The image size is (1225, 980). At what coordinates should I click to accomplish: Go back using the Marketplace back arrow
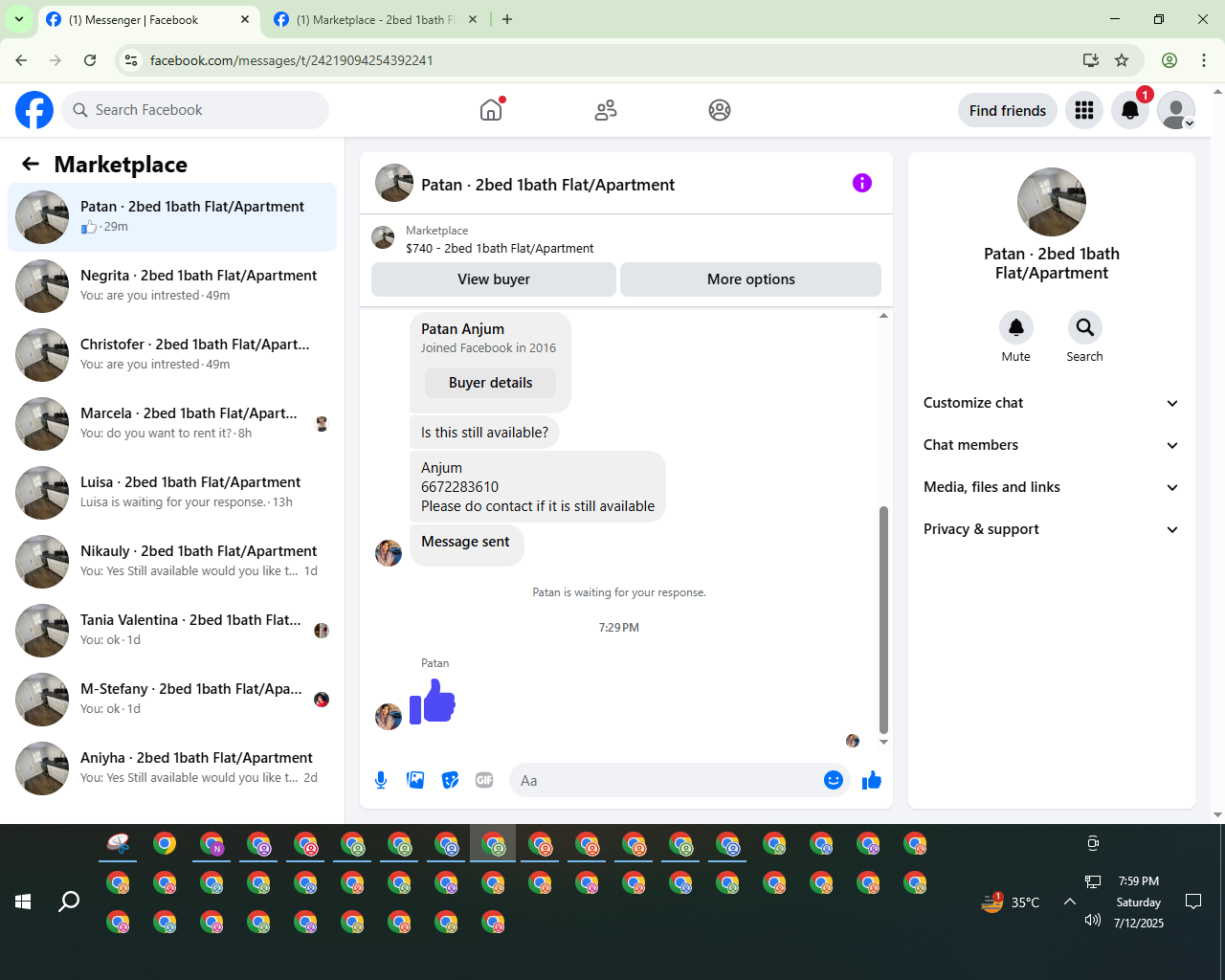pyautogui.click(x=31, y=164)
